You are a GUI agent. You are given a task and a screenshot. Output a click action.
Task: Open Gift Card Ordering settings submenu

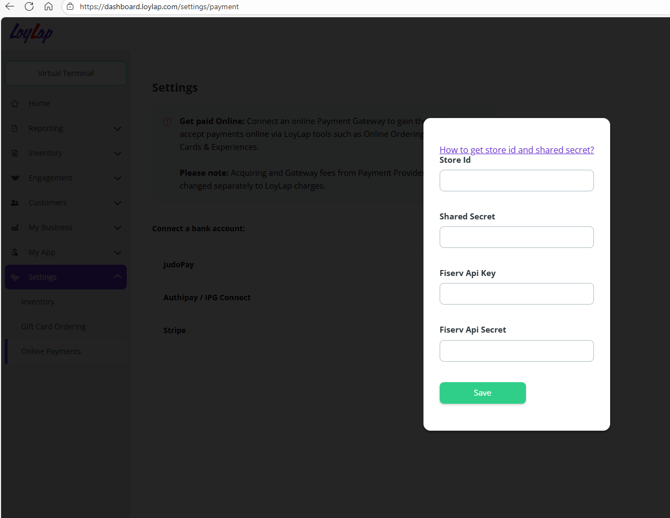tap(53, 327)
